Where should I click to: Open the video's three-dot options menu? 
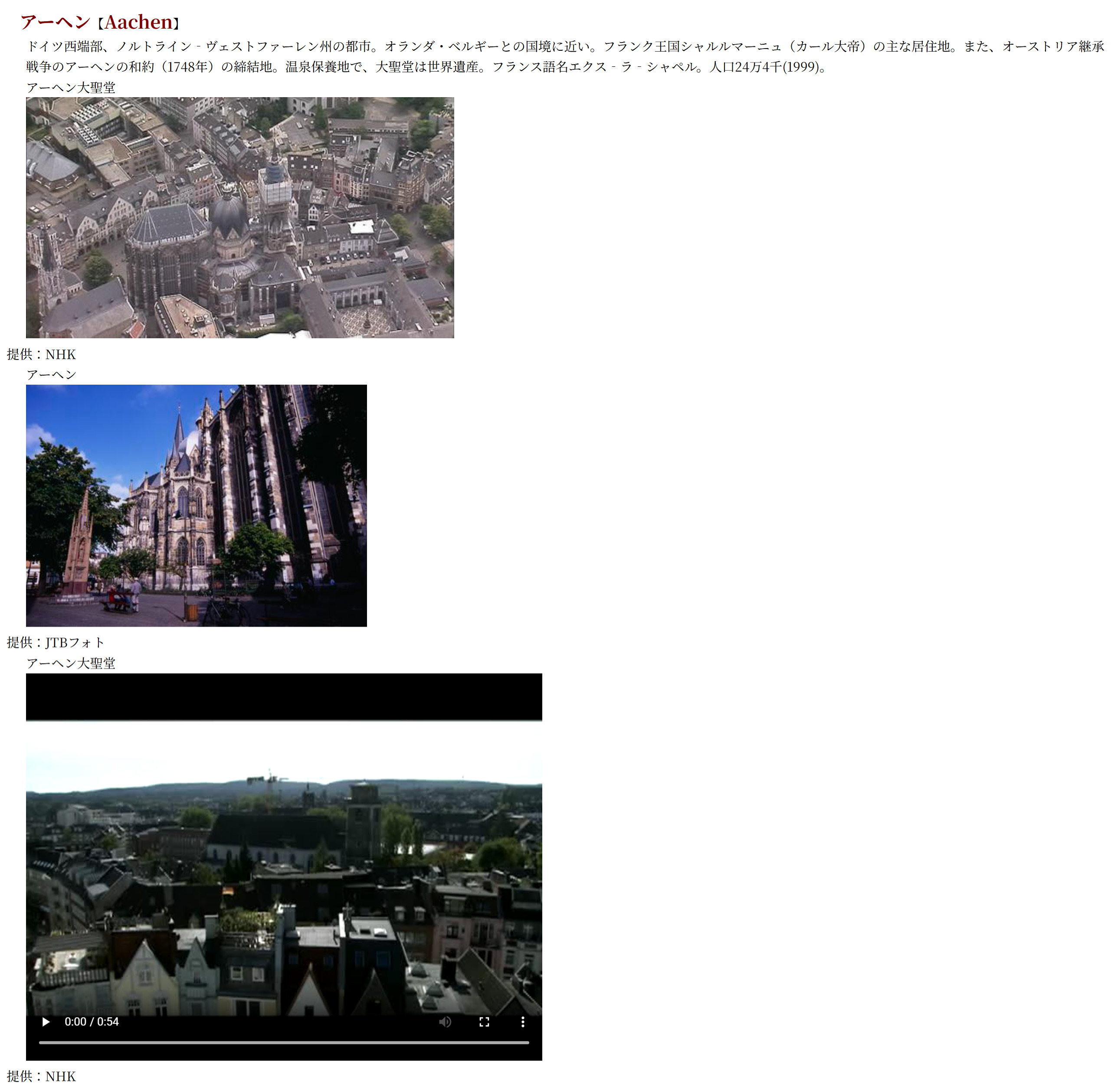(x=522, y=1021)
